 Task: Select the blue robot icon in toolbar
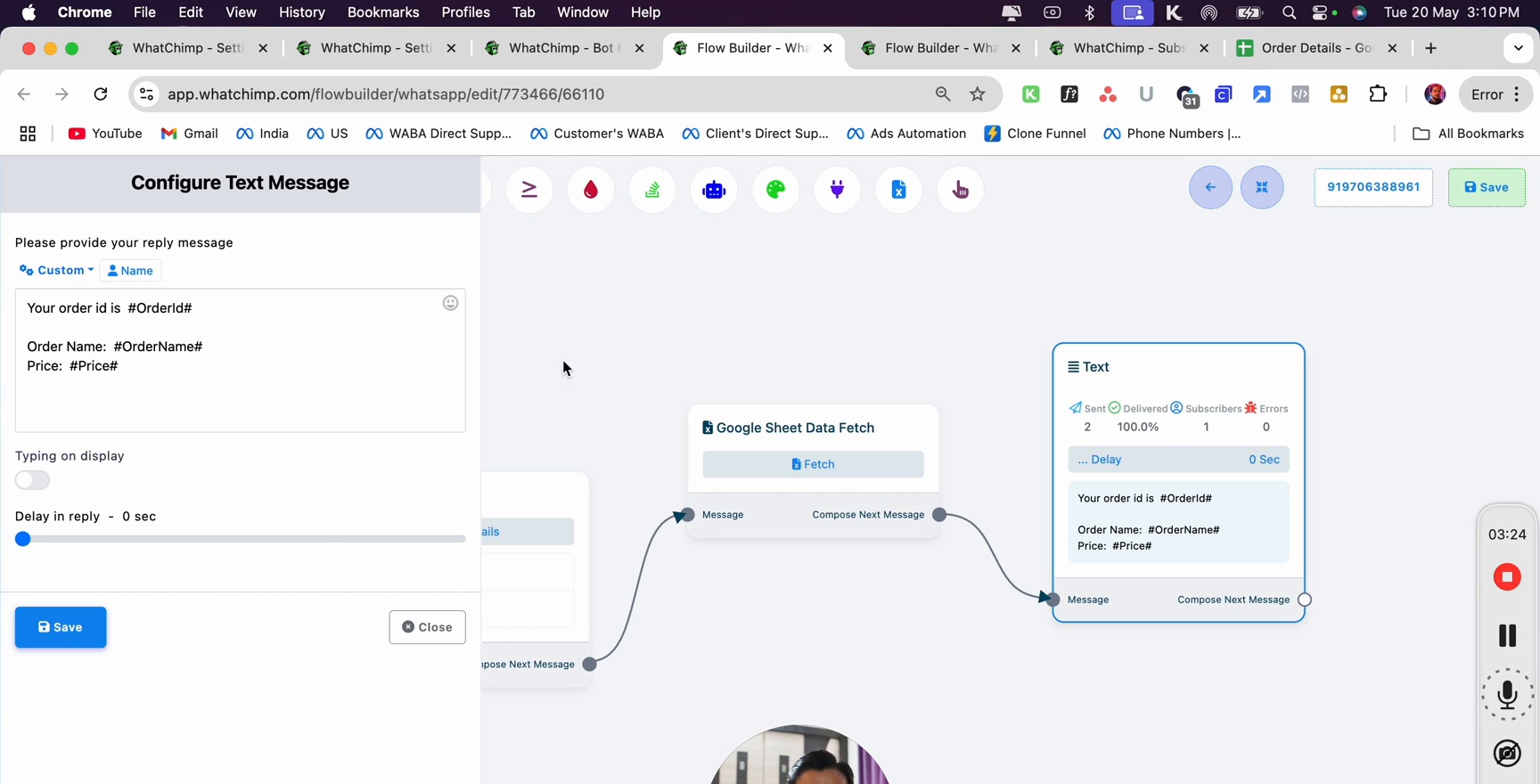pyautogui.click(x=714, y=190)
